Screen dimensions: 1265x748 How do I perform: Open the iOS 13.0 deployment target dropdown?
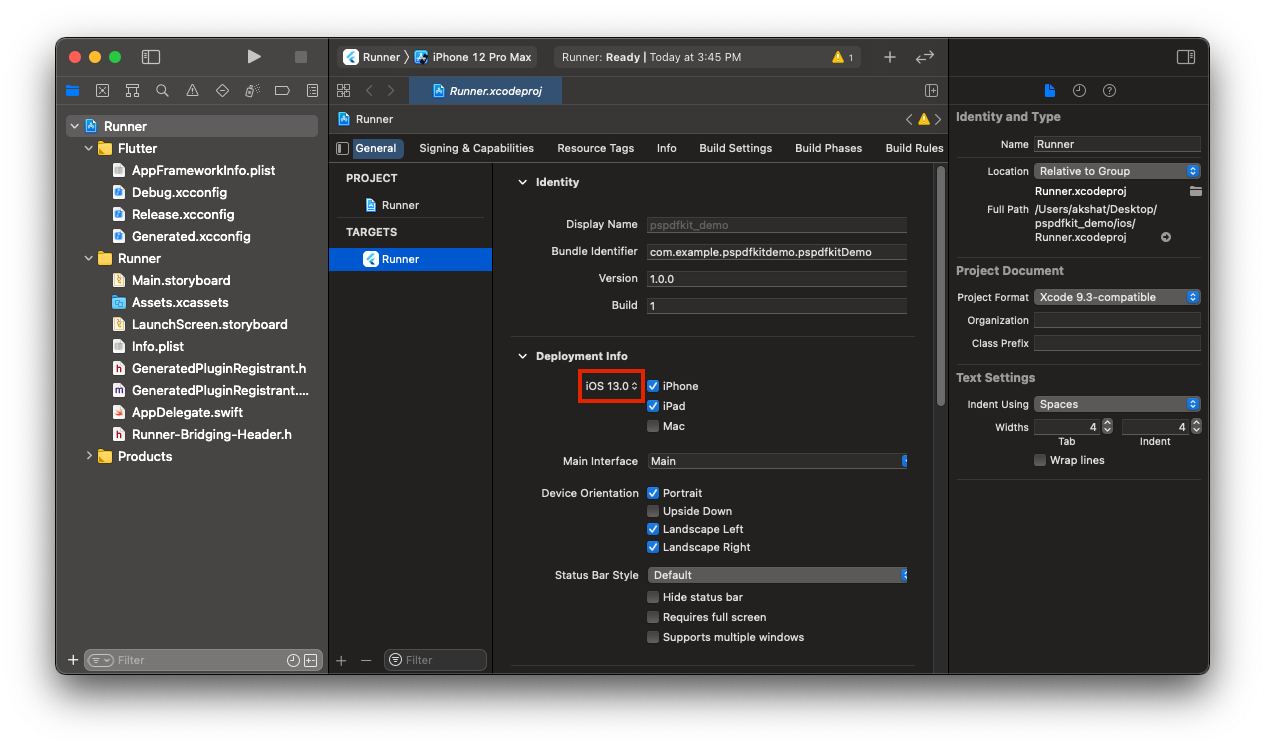tap(611, 386)
